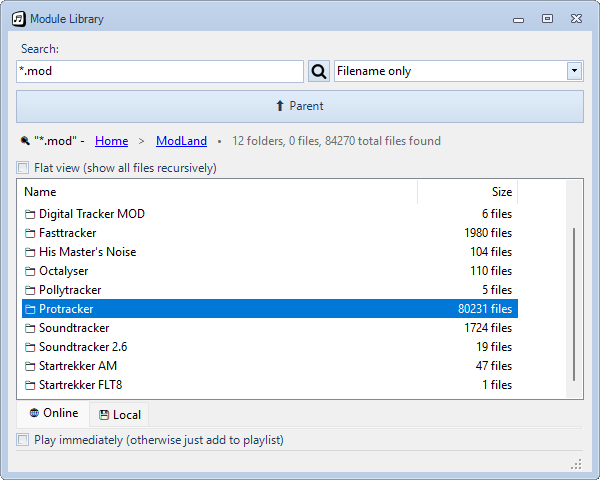
Task: Select the Soundtracker folder name
Action: pyautogui.click(x=74, y=328)
